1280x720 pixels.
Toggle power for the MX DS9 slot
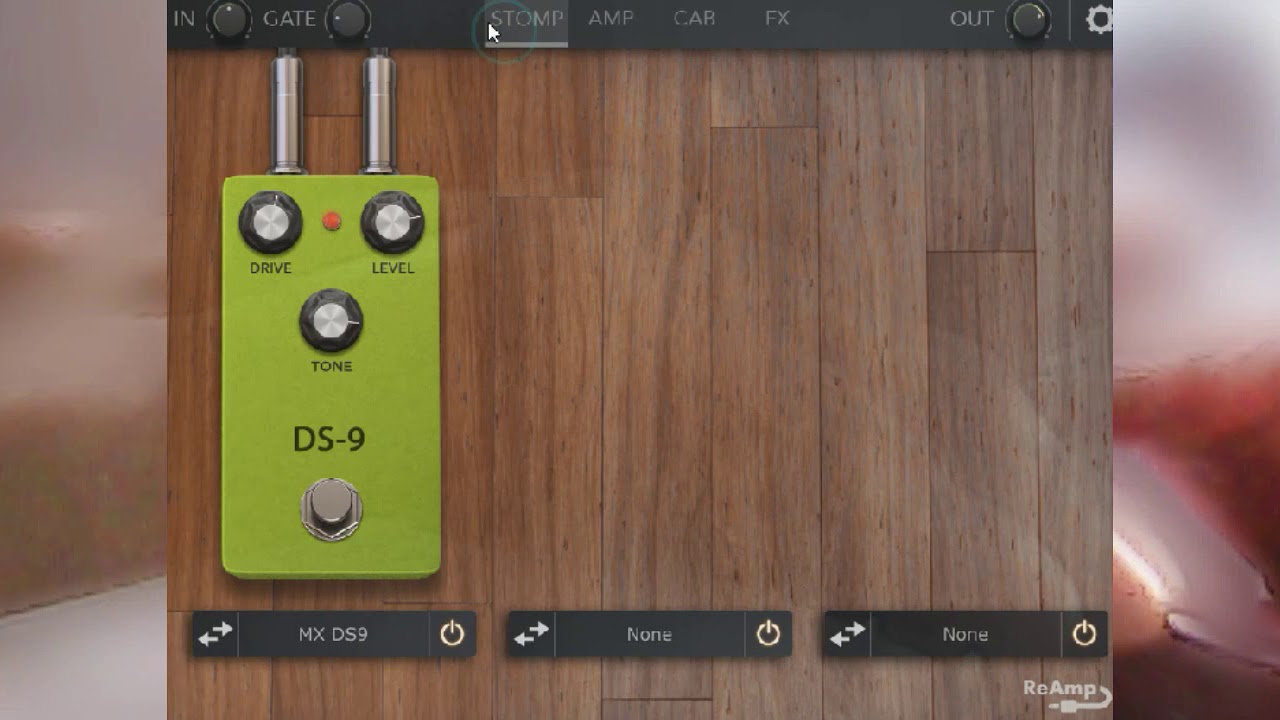(x=452, y=634)
